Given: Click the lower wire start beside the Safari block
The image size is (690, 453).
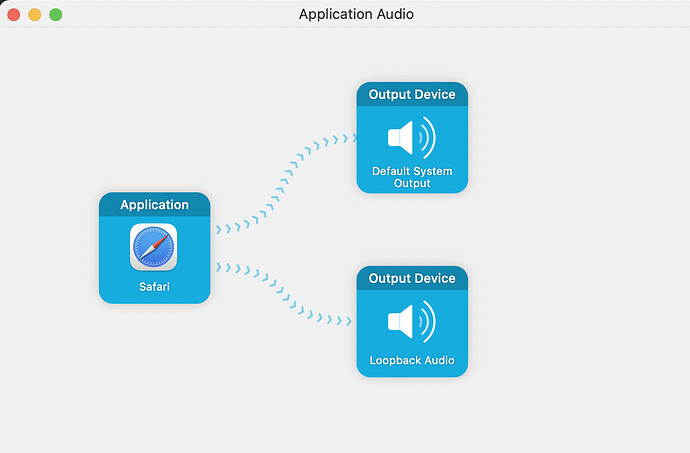Looking at the screenshot, I should [x=221, y=266].
